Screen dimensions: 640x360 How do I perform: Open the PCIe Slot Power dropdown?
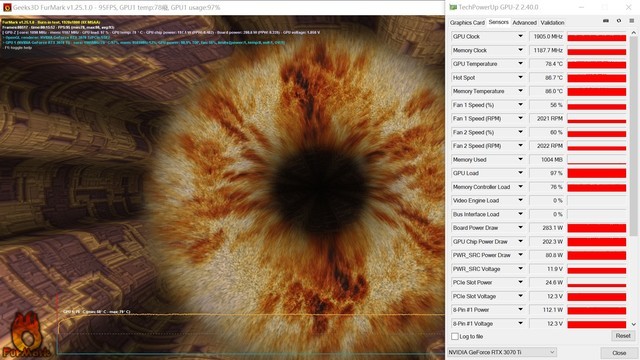click(x=520, y=282)
